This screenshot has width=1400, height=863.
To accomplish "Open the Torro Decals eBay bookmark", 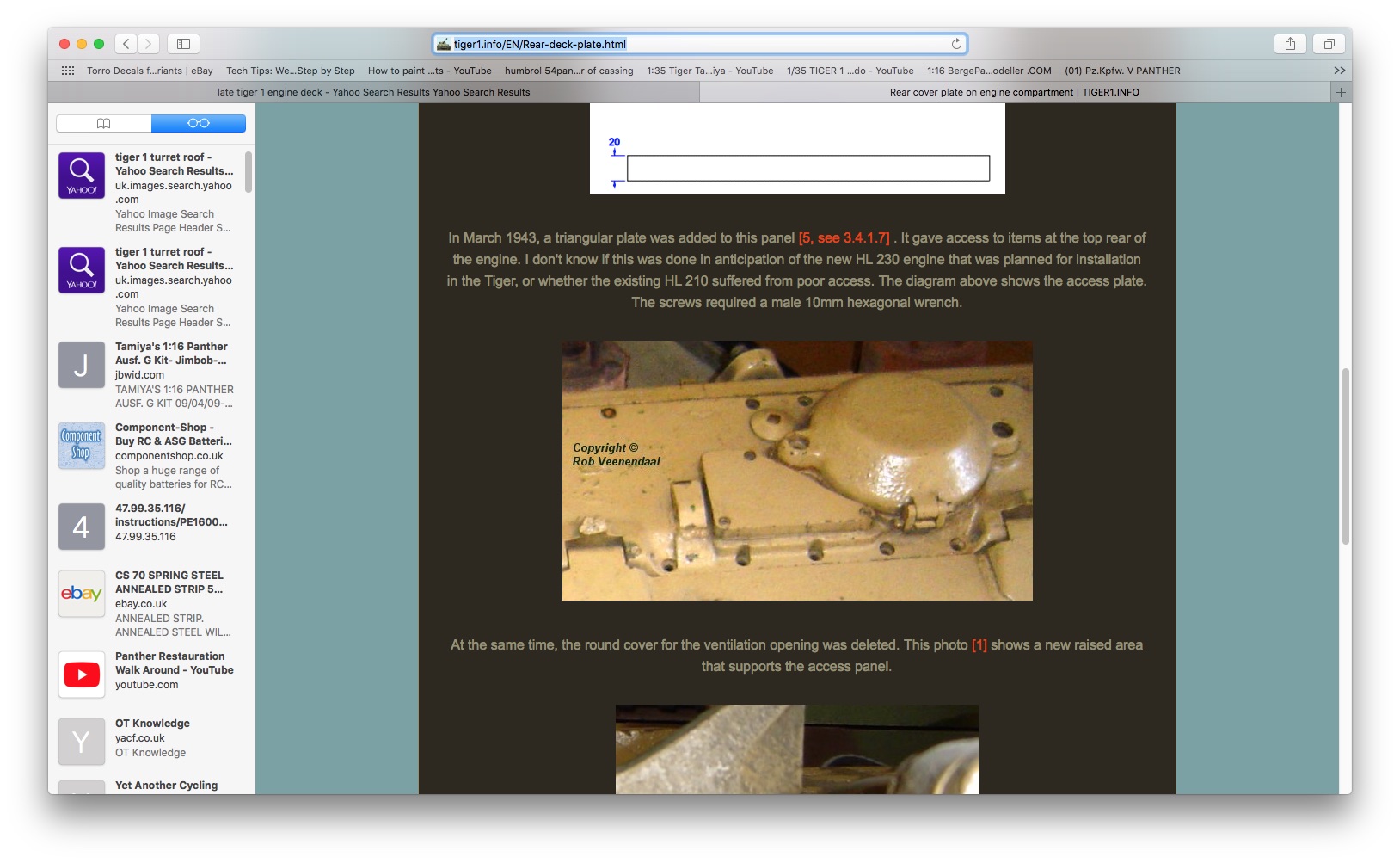I will click(150, 71).
